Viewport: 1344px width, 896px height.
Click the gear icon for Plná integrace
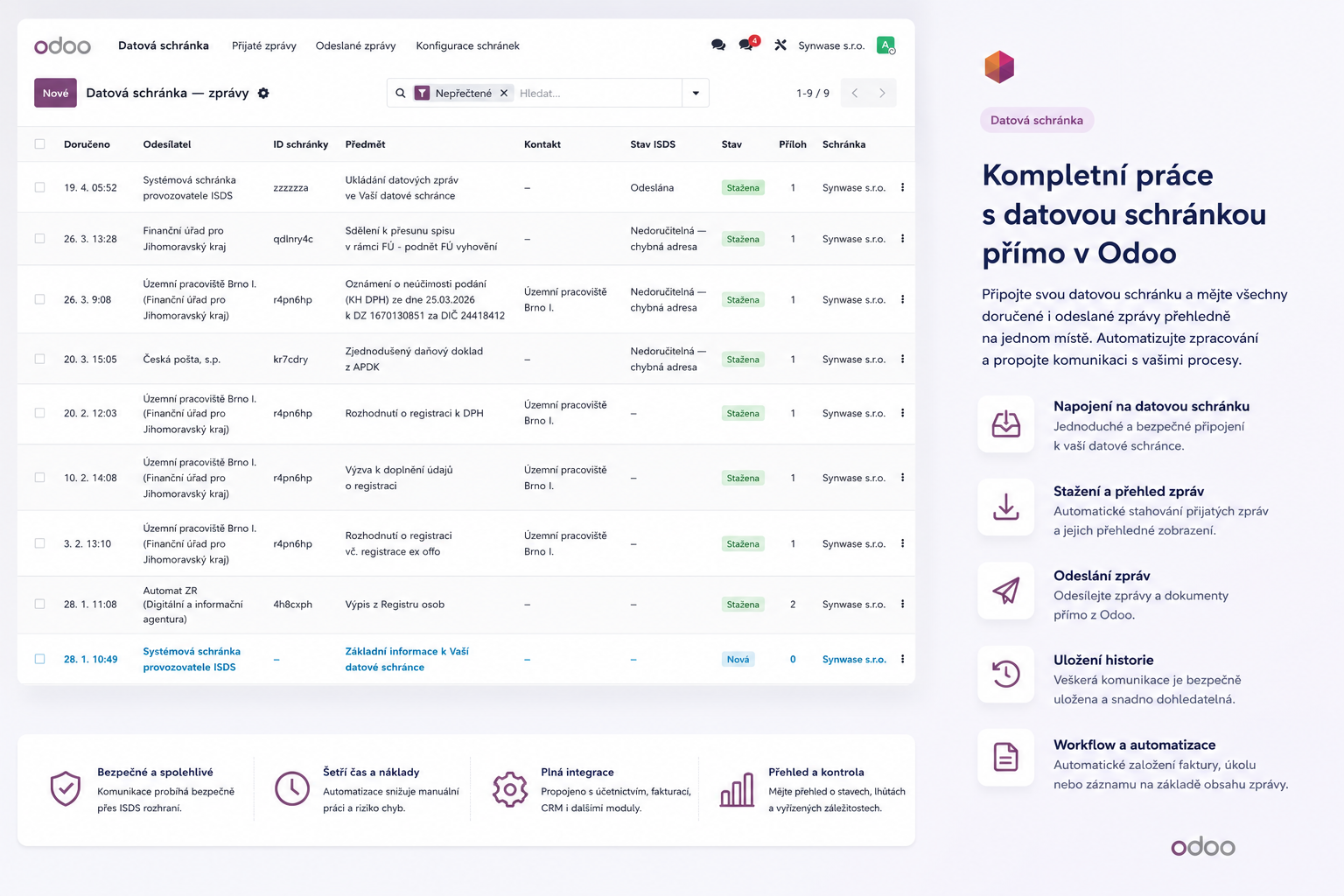(510, 788)
